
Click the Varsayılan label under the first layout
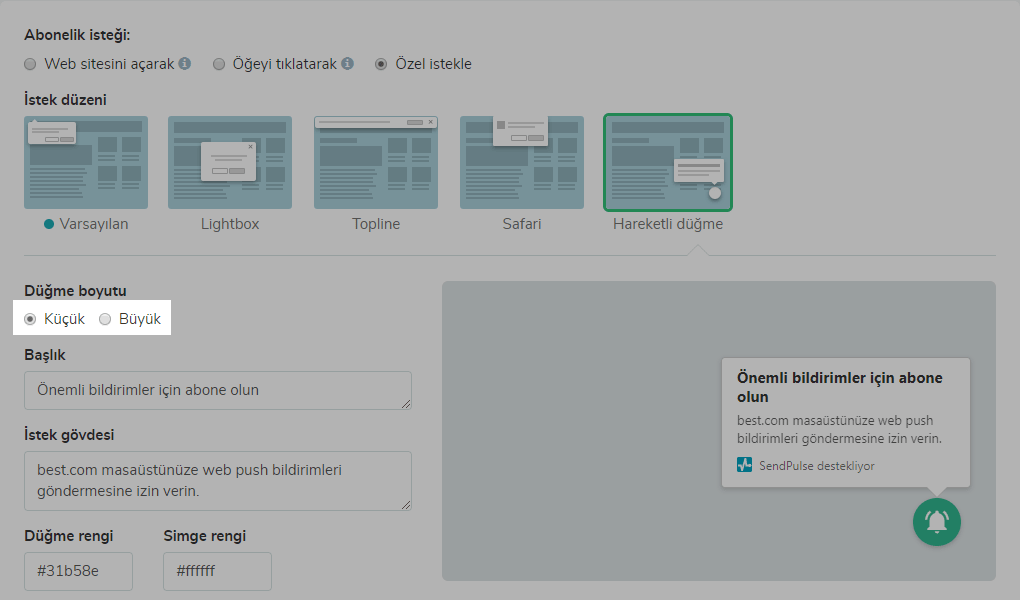(x=94, y=224)
